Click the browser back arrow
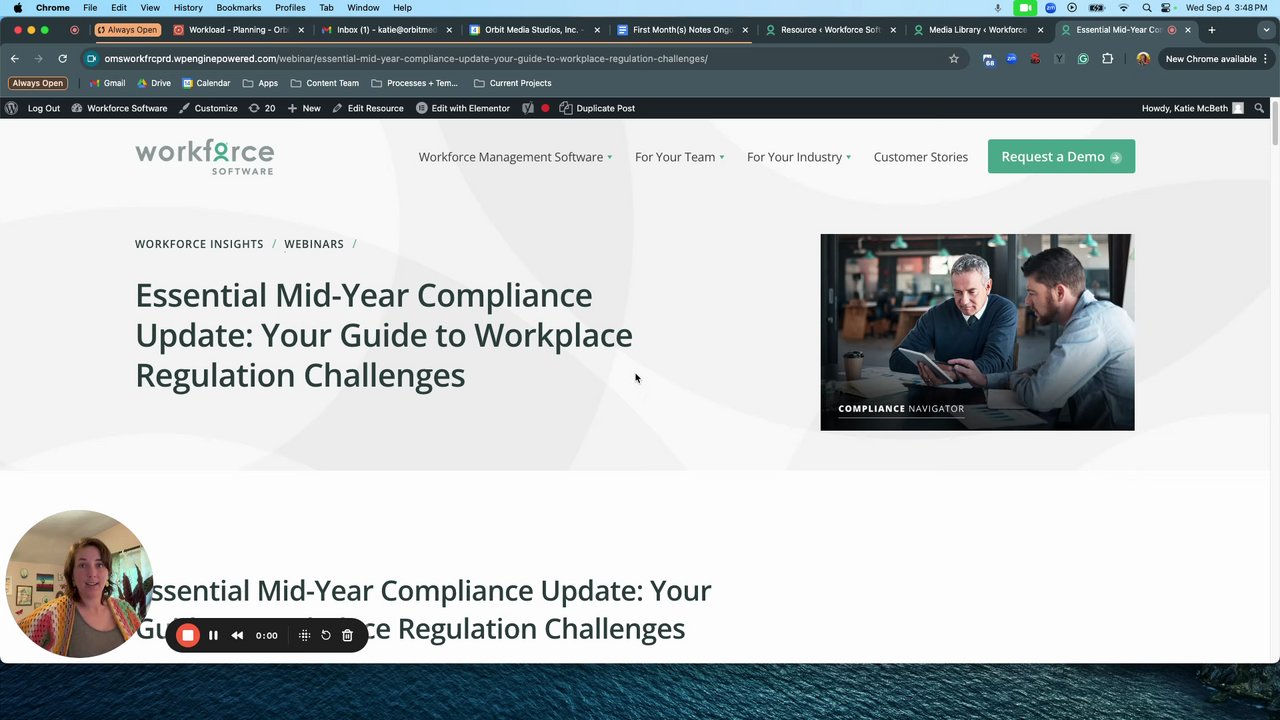The width and height of the screenshot is (1280, 720). tap(15, 59)
